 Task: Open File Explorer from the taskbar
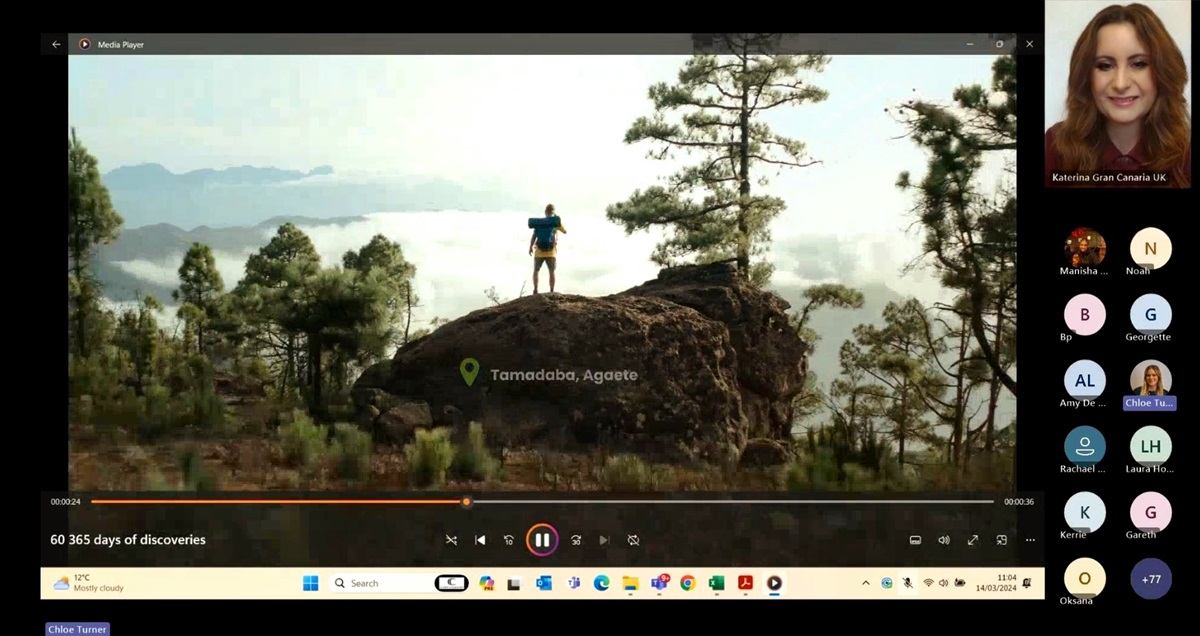point(630,583)
